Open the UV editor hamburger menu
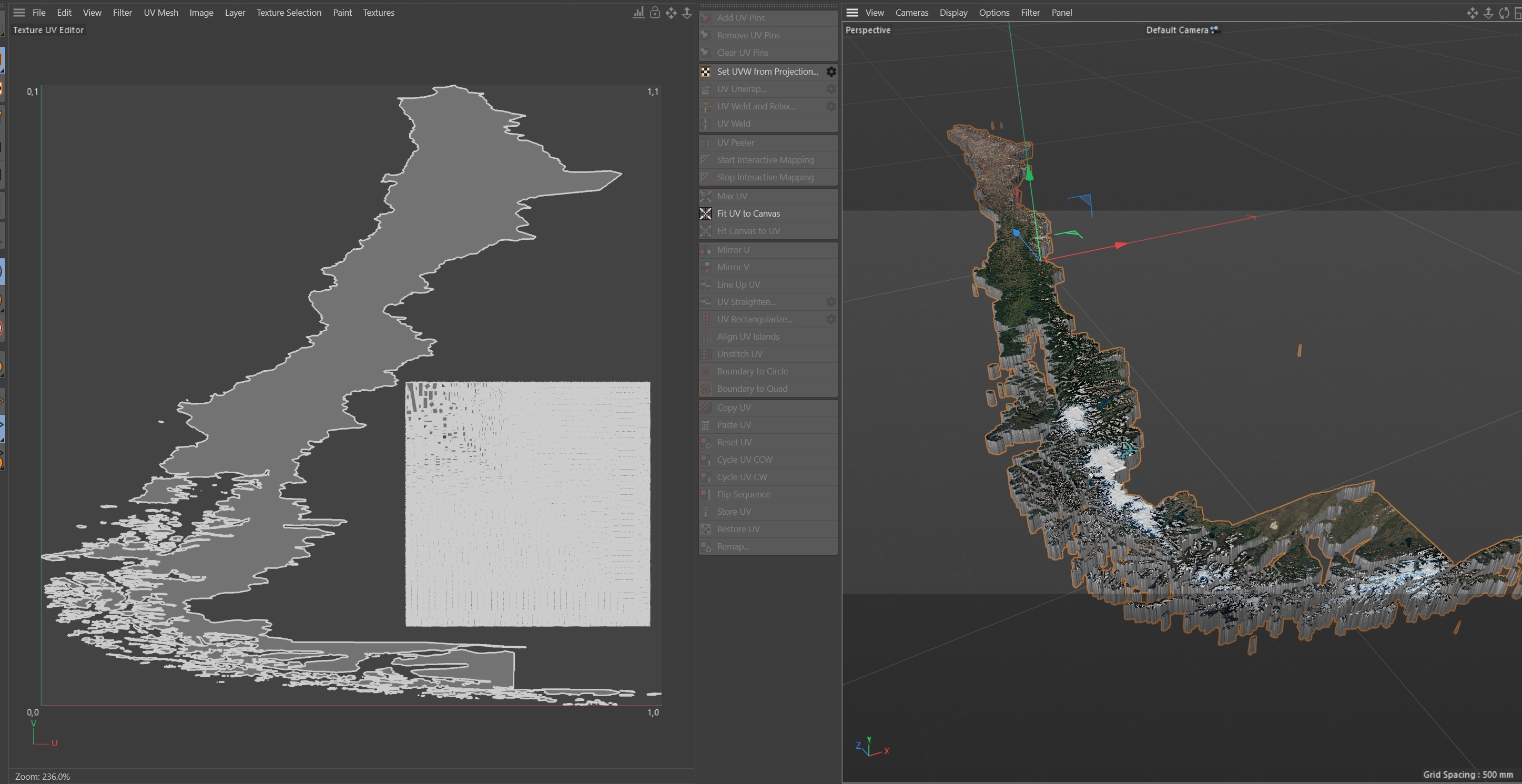 coord(19,13)
